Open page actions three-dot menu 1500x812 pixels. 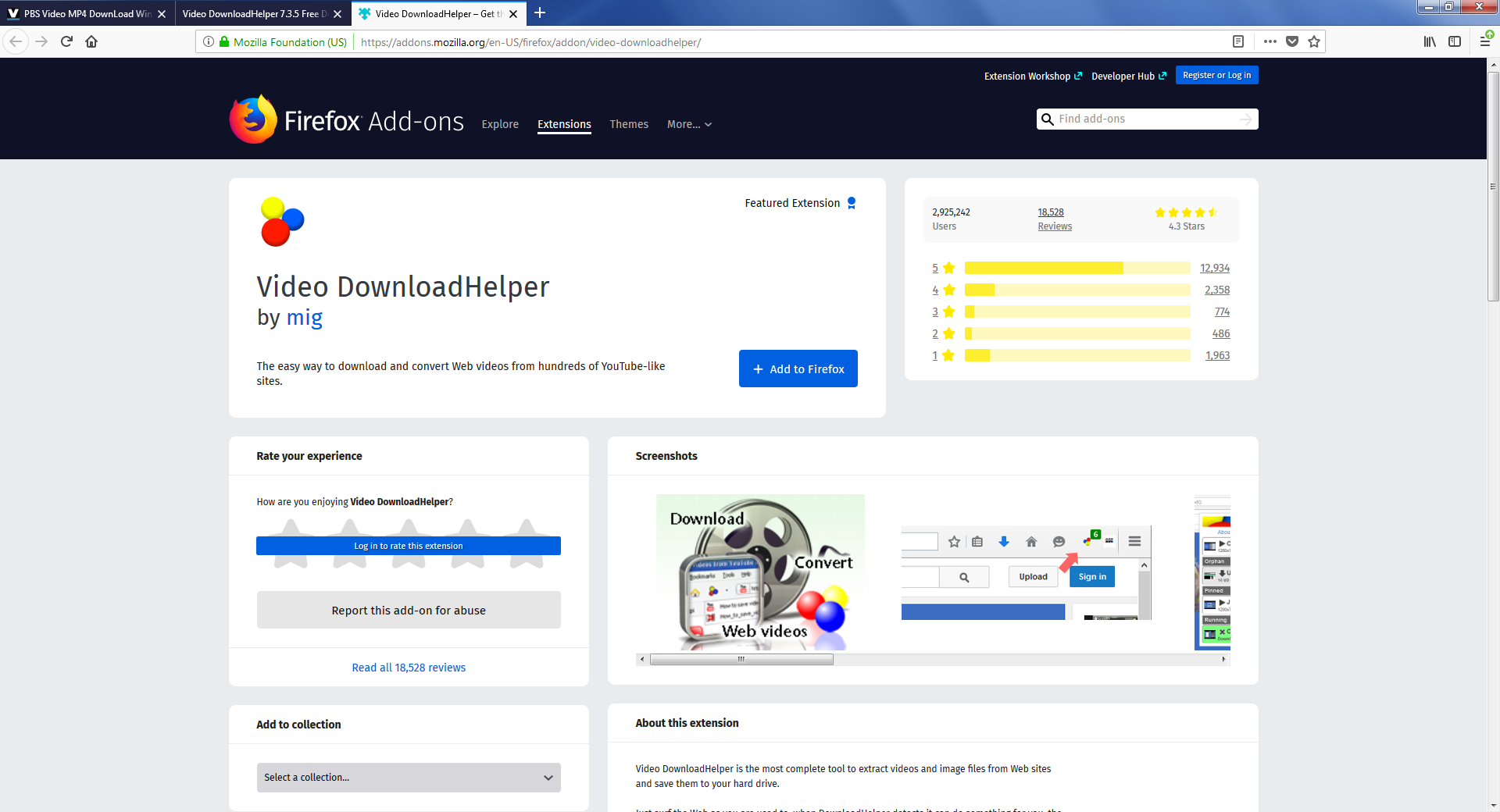pos(1270,41)
